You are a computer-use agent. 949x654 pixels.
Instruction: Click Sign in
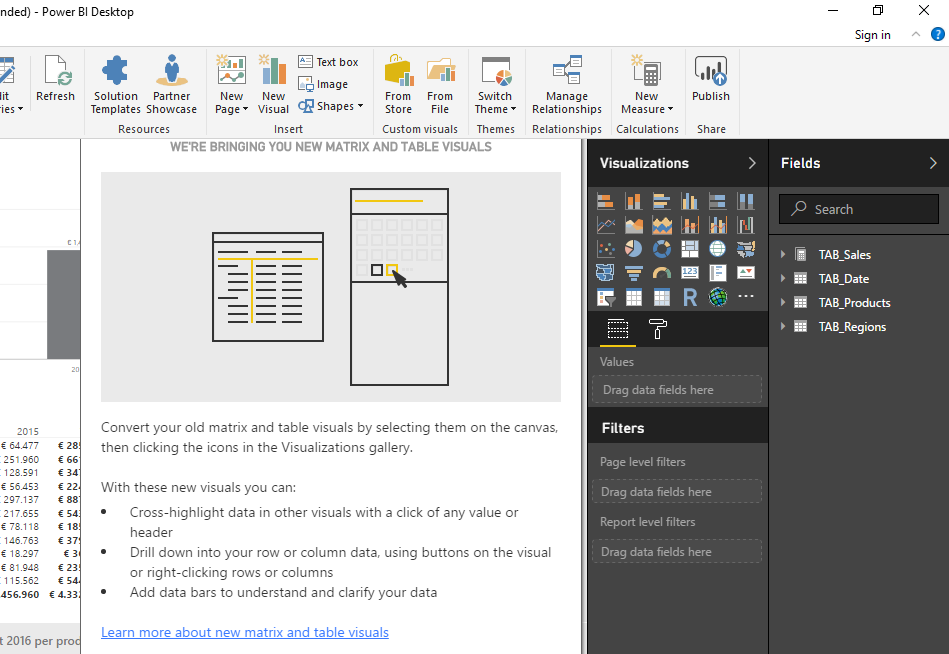[872, 34]
